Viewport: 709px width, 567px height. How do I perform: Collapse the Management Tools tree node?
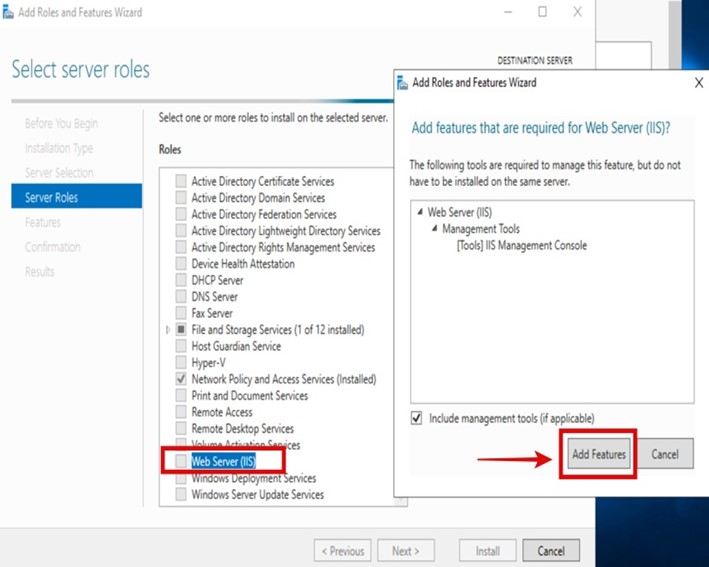(435, 228)
